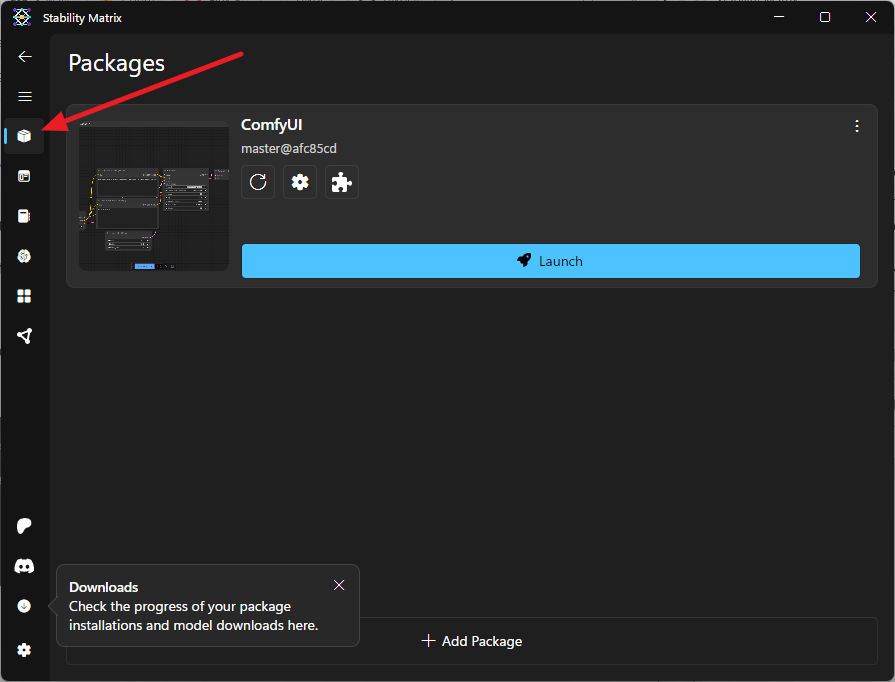Screen dimensions: 895x682
Task: Maximize the Stability Matrix window
Action: click(825, 18)
